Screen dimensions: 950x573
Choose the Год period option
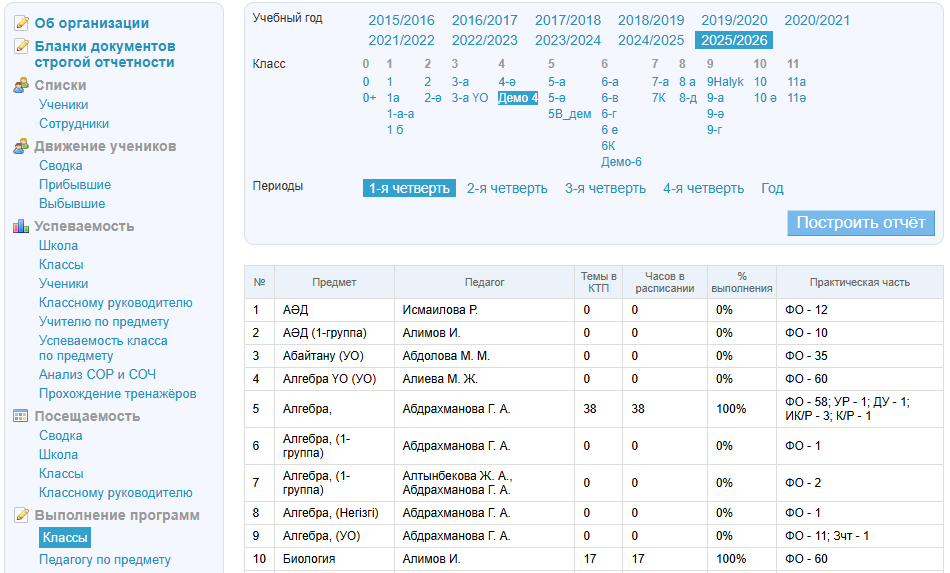[x=772, y=188]
